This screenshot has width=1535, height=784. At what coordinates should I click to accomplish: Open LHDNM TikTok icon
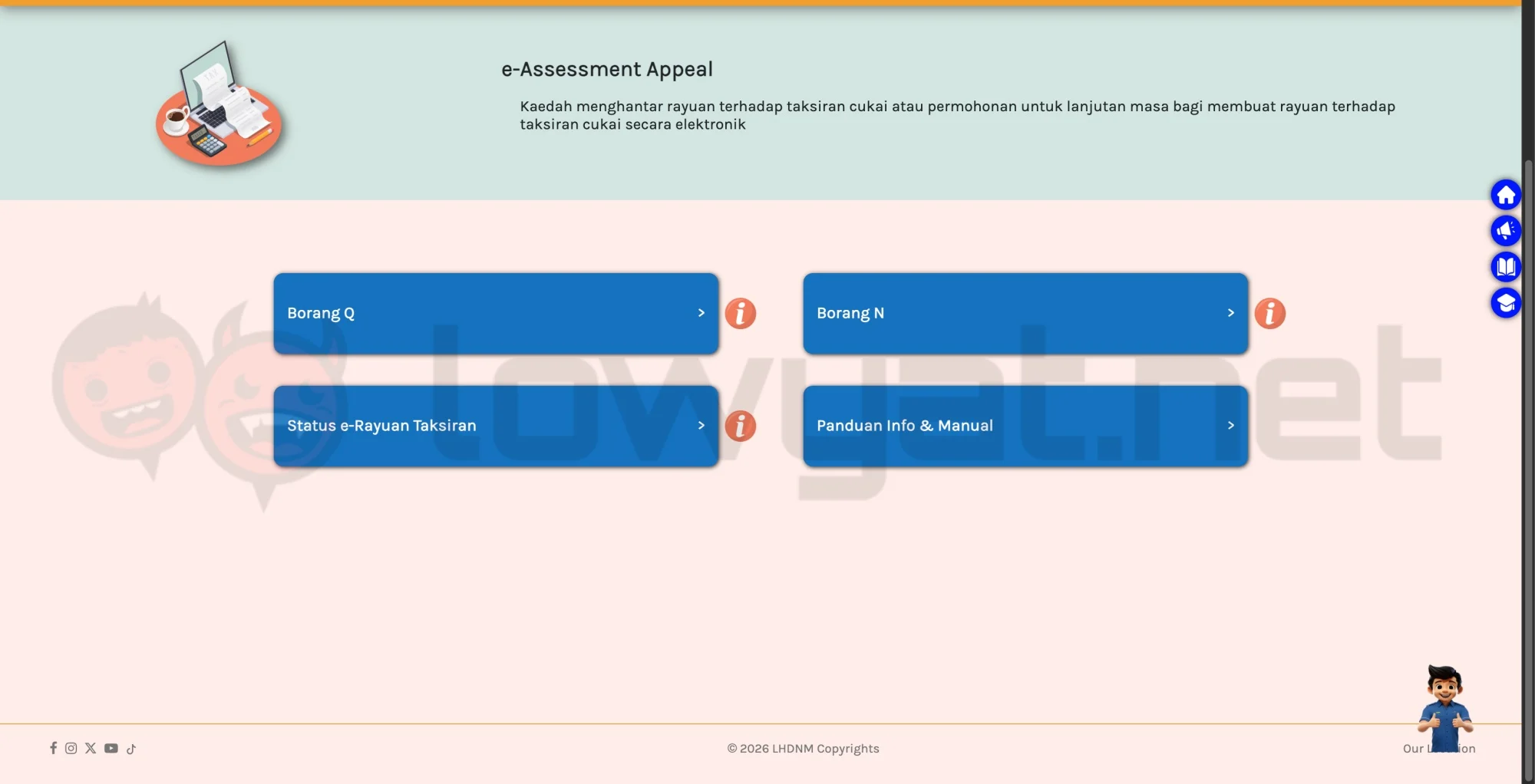click(131, 749)
